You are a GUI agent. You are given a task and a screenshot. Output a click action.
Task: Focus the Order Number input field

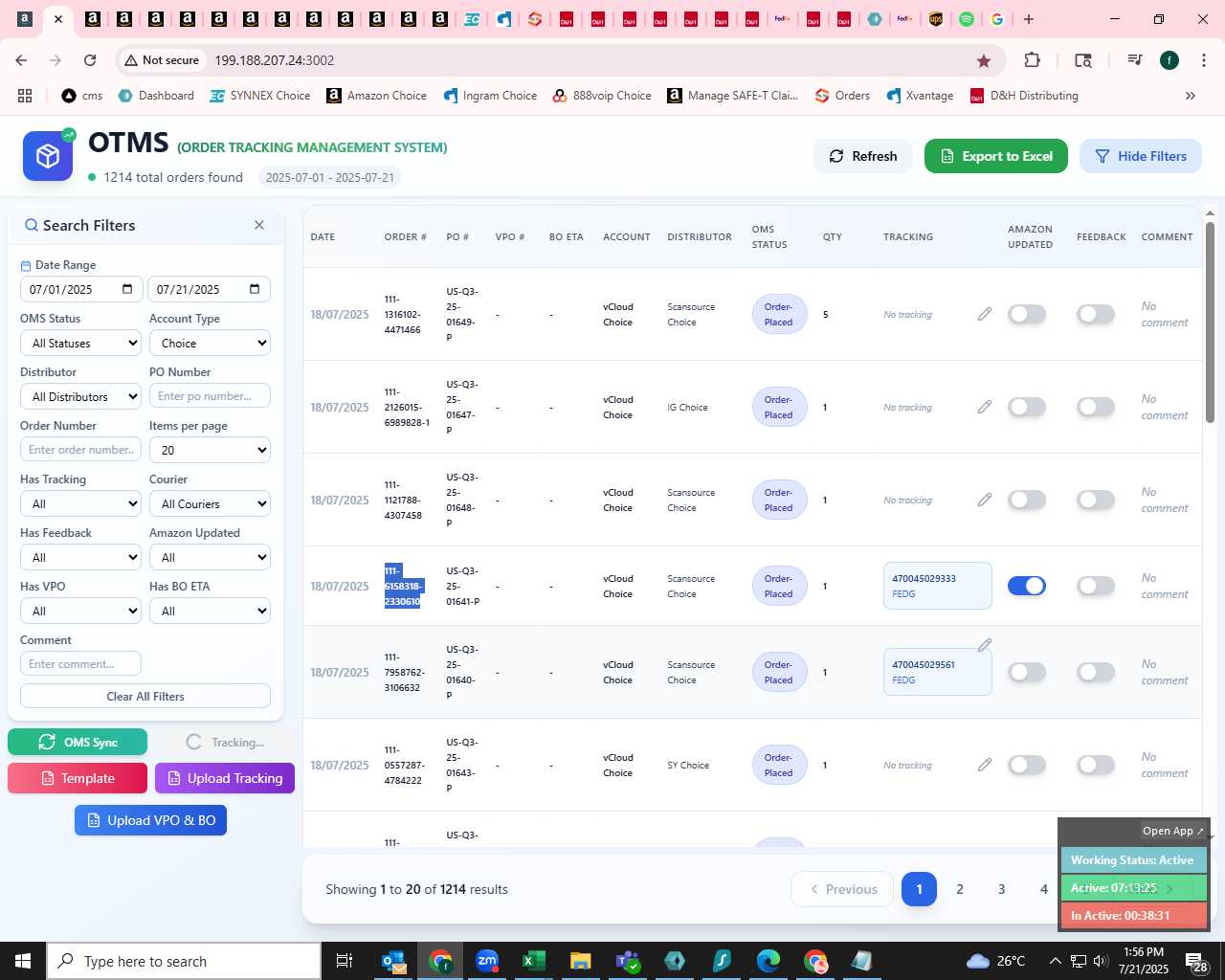click(80, 450)
